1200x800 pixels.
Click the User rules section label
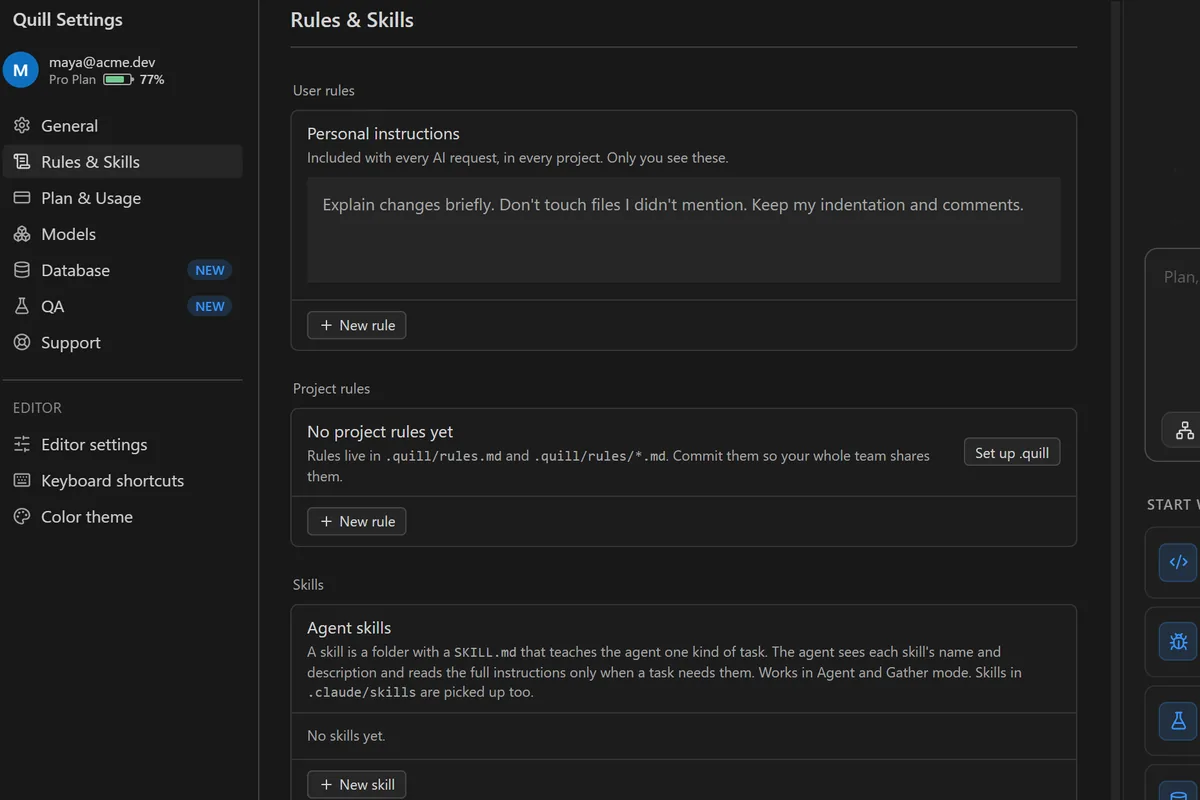(x=324, y=90)
